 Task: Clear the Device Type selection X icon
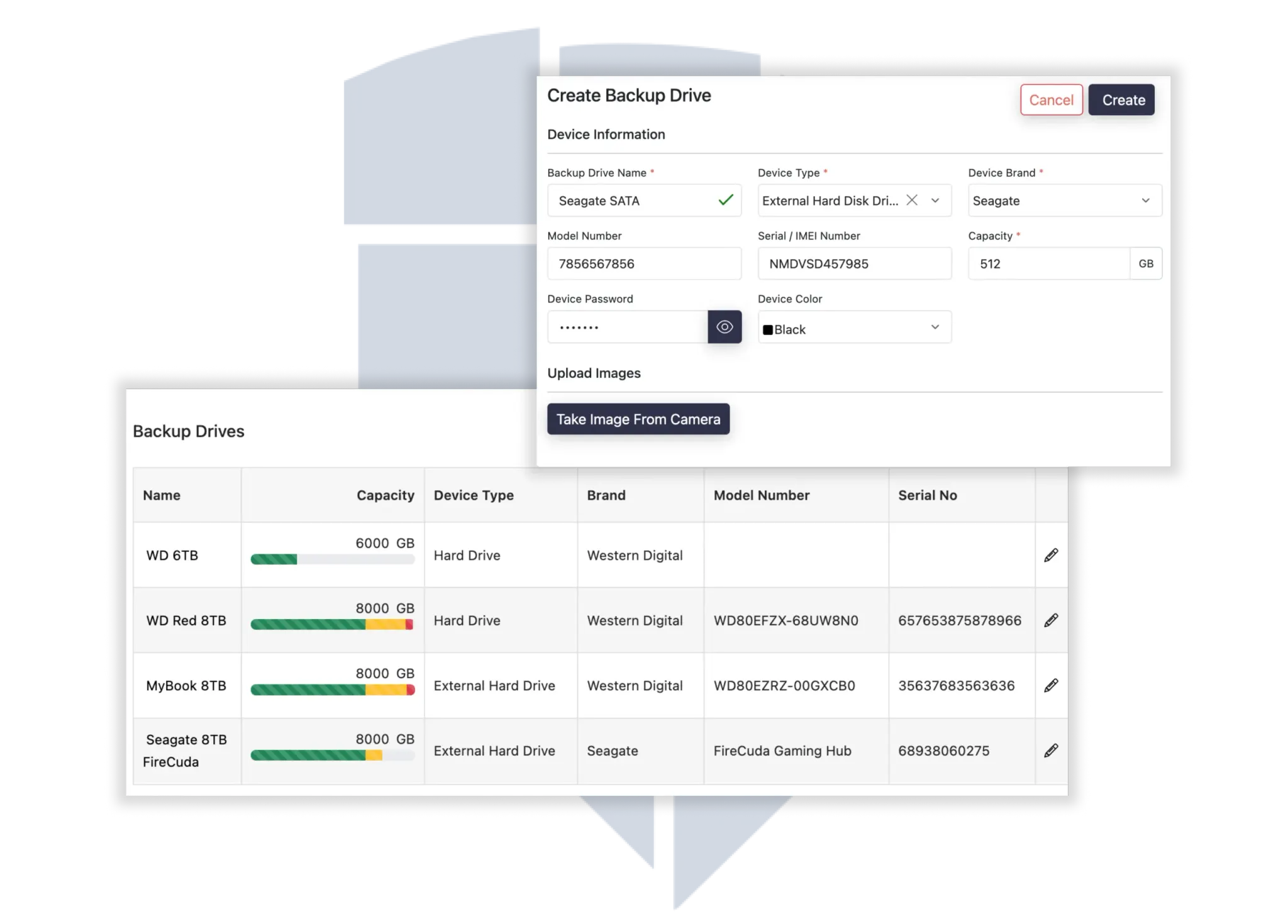pos(912,200)
